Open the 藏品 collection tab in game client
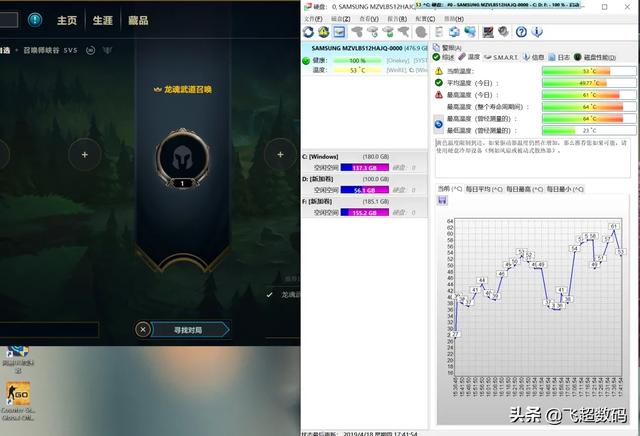 pyautogui.click(x=138, y=20)
